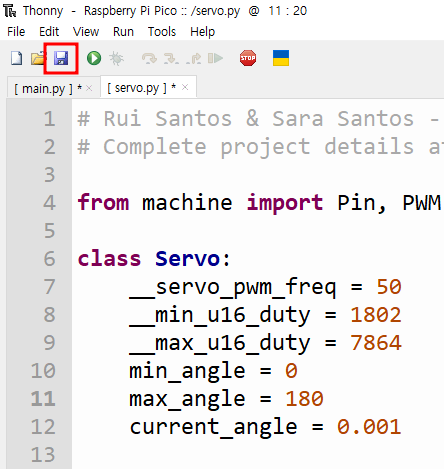
Task: Click the 'class' keyword on line 6
Action: (x=109, y=258)
